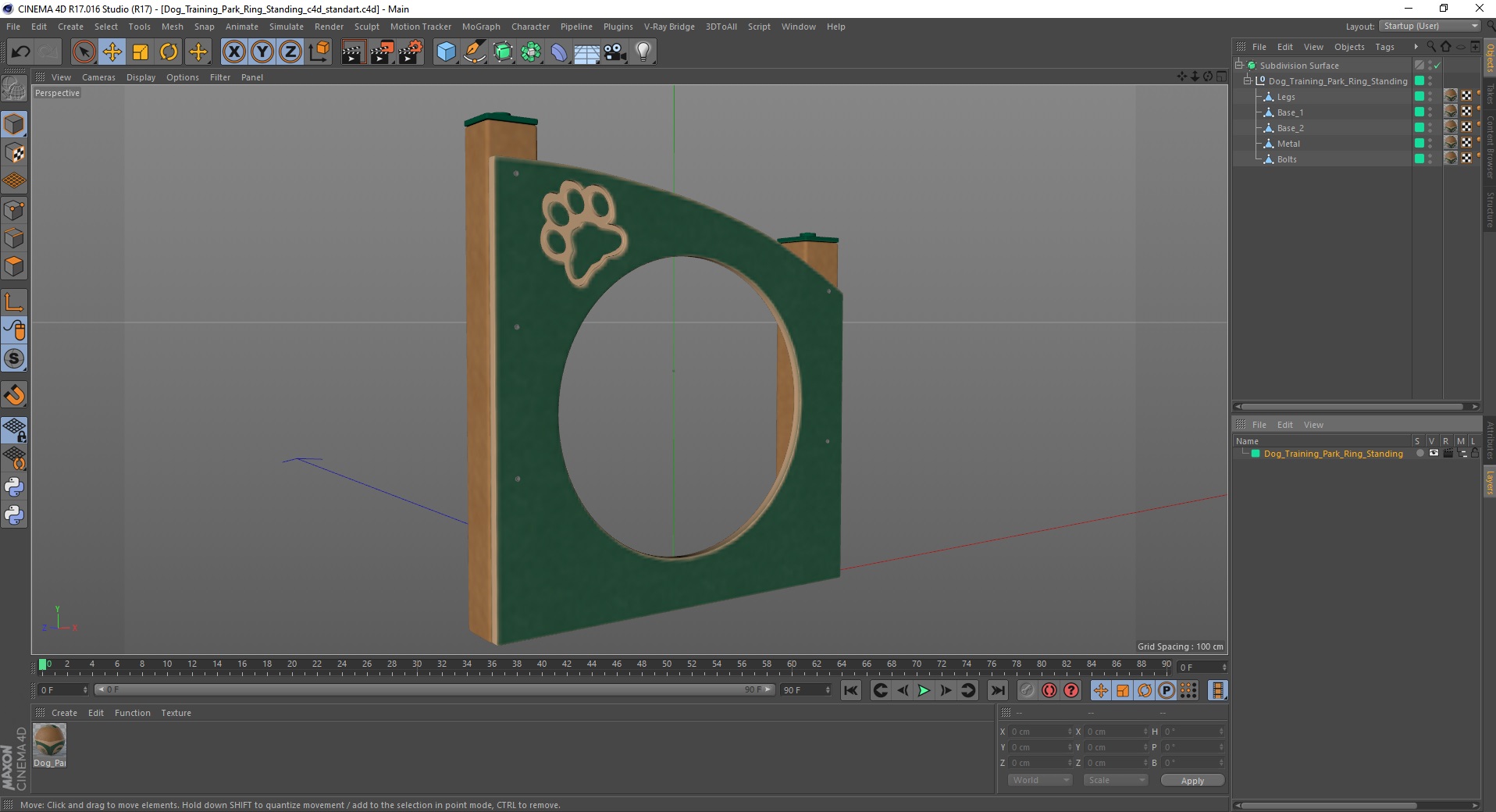Click the X position input field
Screen dimensions: 1496x812
pos(1042,732)
